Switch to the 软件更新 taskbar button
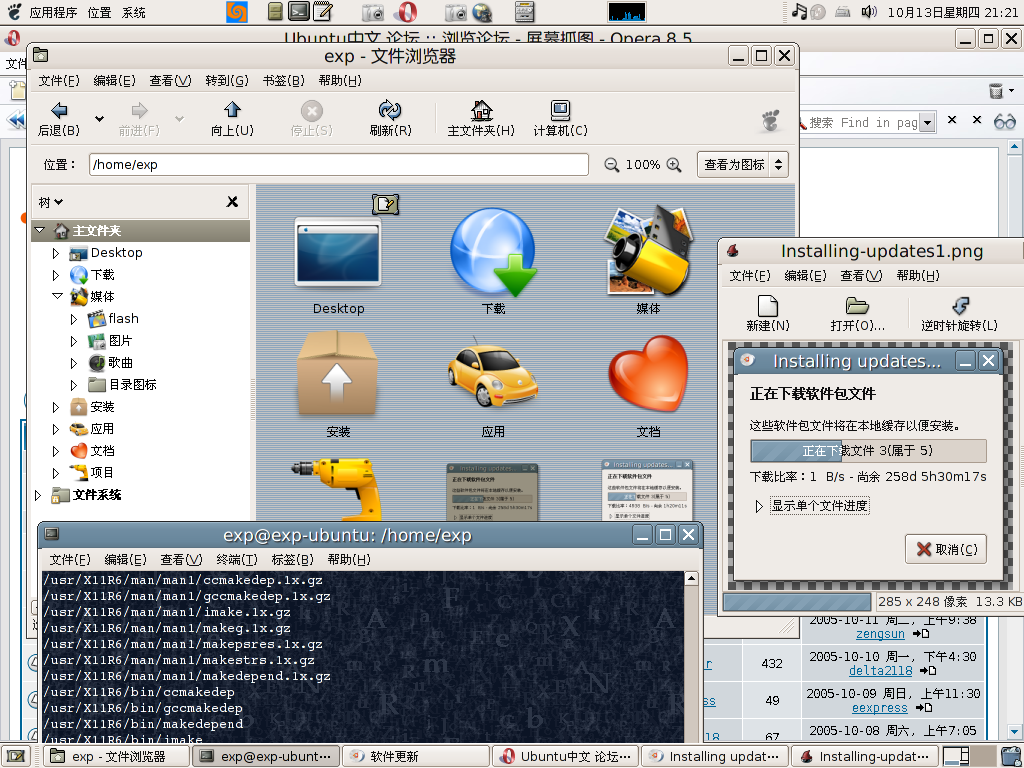This screenshot has width=1024, height=768. pyautogui.click(x=415, y=756)
